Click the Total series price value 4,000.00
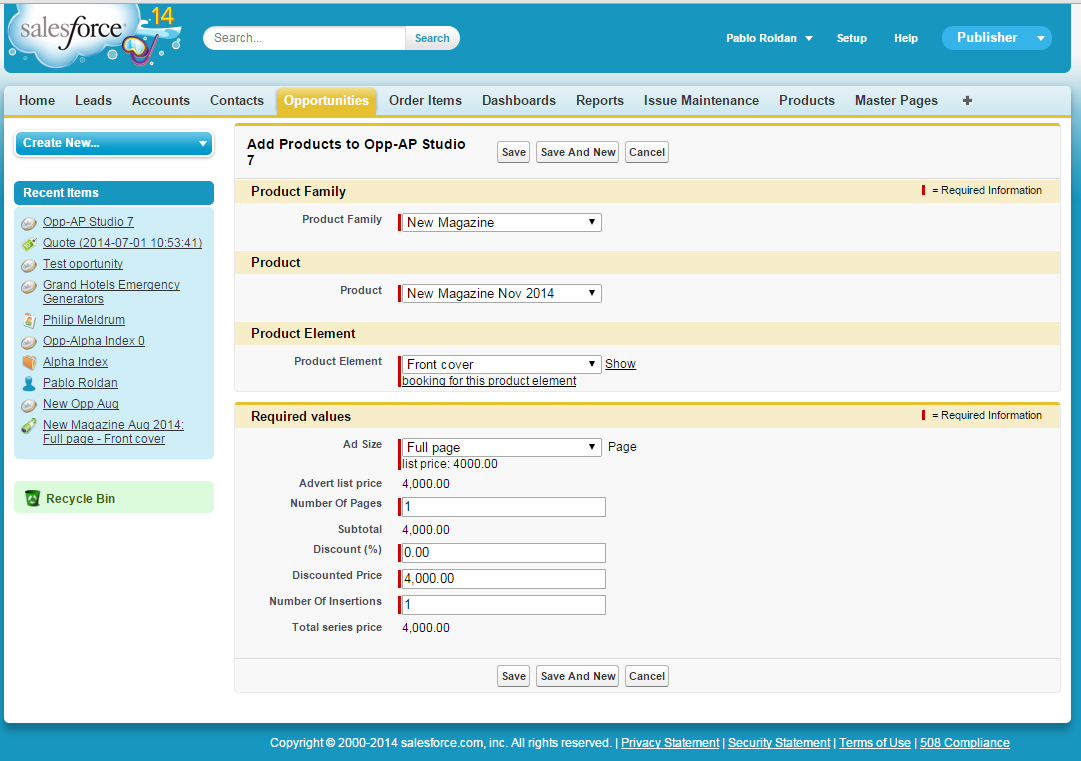 [426, 628]
